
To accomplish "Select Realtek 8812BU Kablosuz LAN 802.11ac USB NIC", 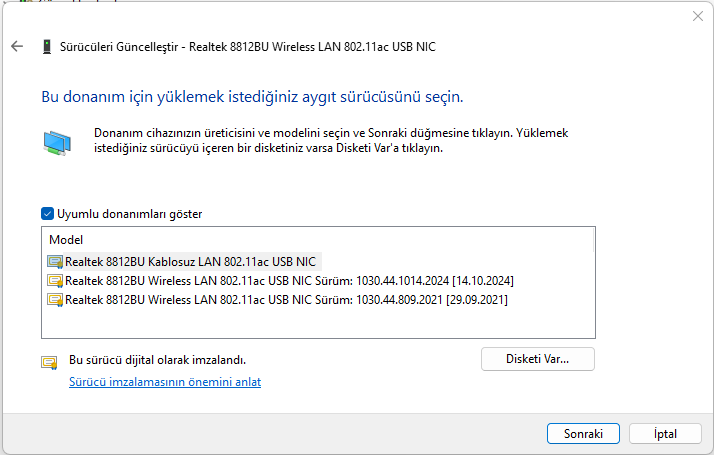I will [190, 262].
